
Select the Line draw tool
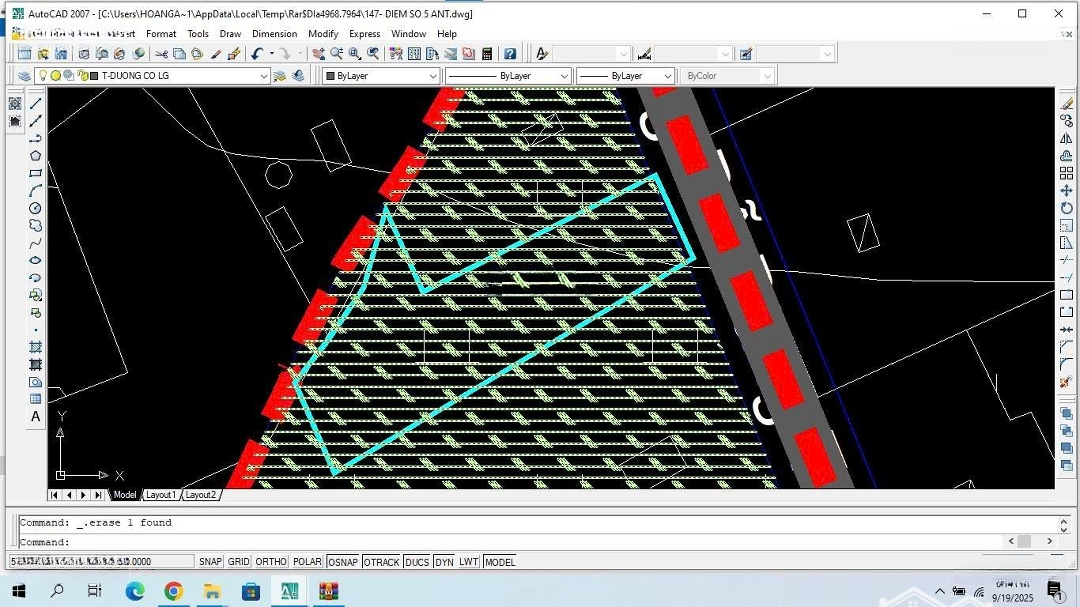coord(36,103)
